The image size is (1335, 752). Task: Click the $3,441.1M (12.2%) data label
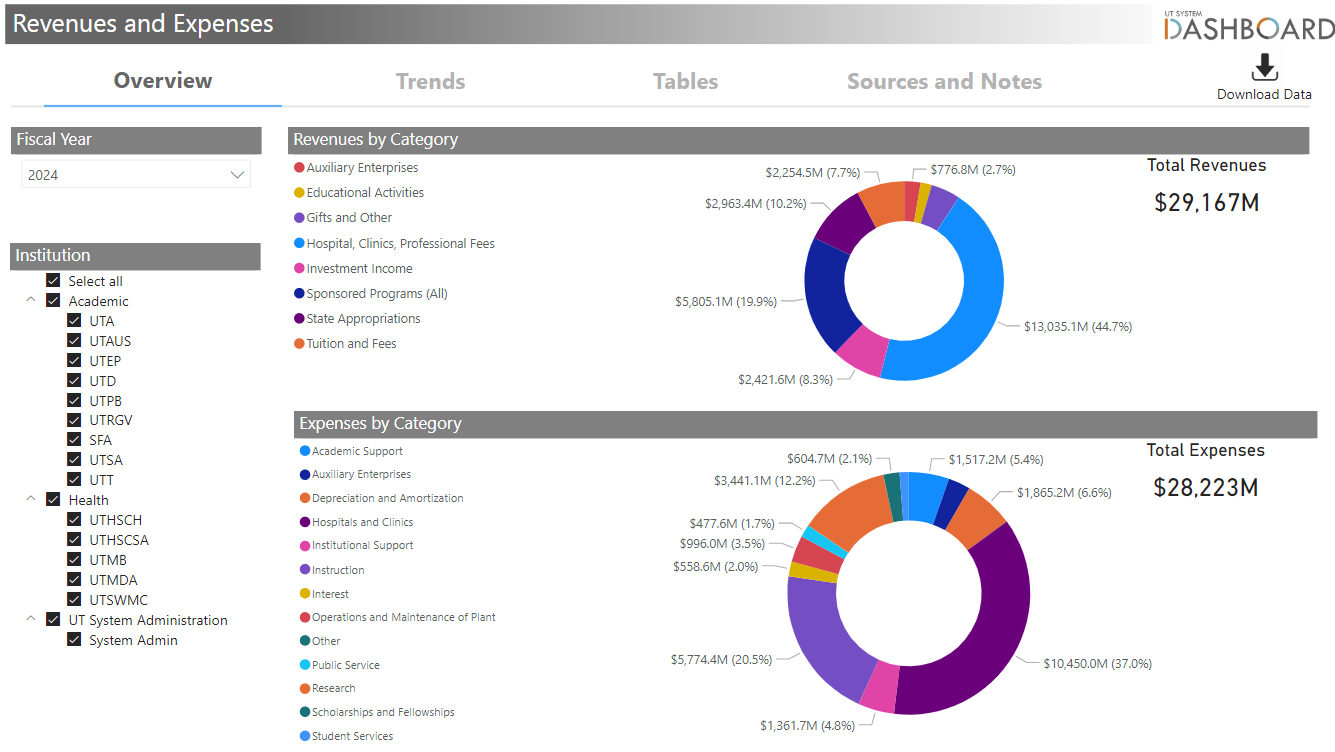764,481
